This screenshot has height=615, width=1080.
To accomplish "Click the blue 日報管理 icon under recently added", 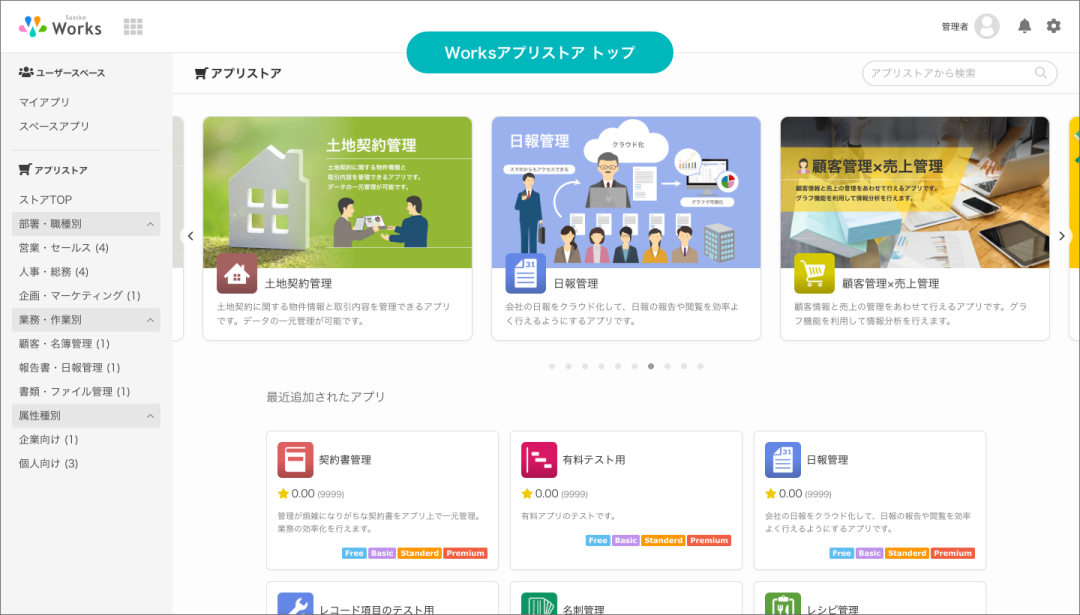I will pos(783,460).
